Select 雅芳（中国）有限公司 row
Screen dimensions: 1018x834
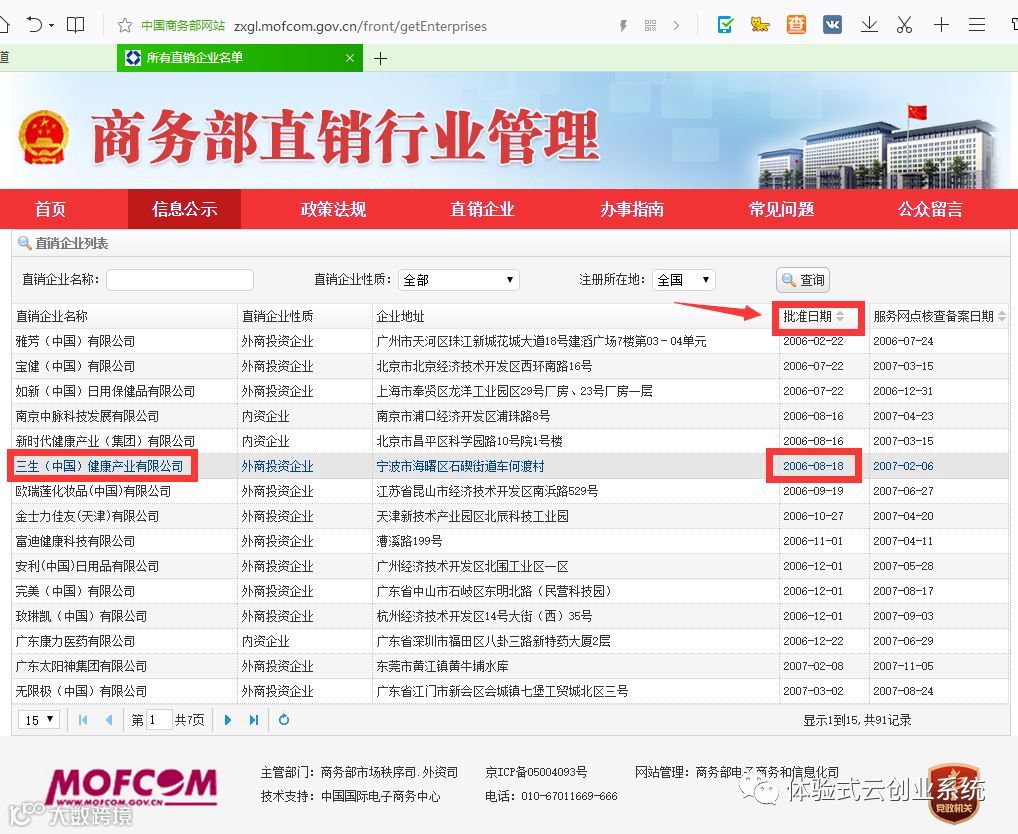click(510, 341)
